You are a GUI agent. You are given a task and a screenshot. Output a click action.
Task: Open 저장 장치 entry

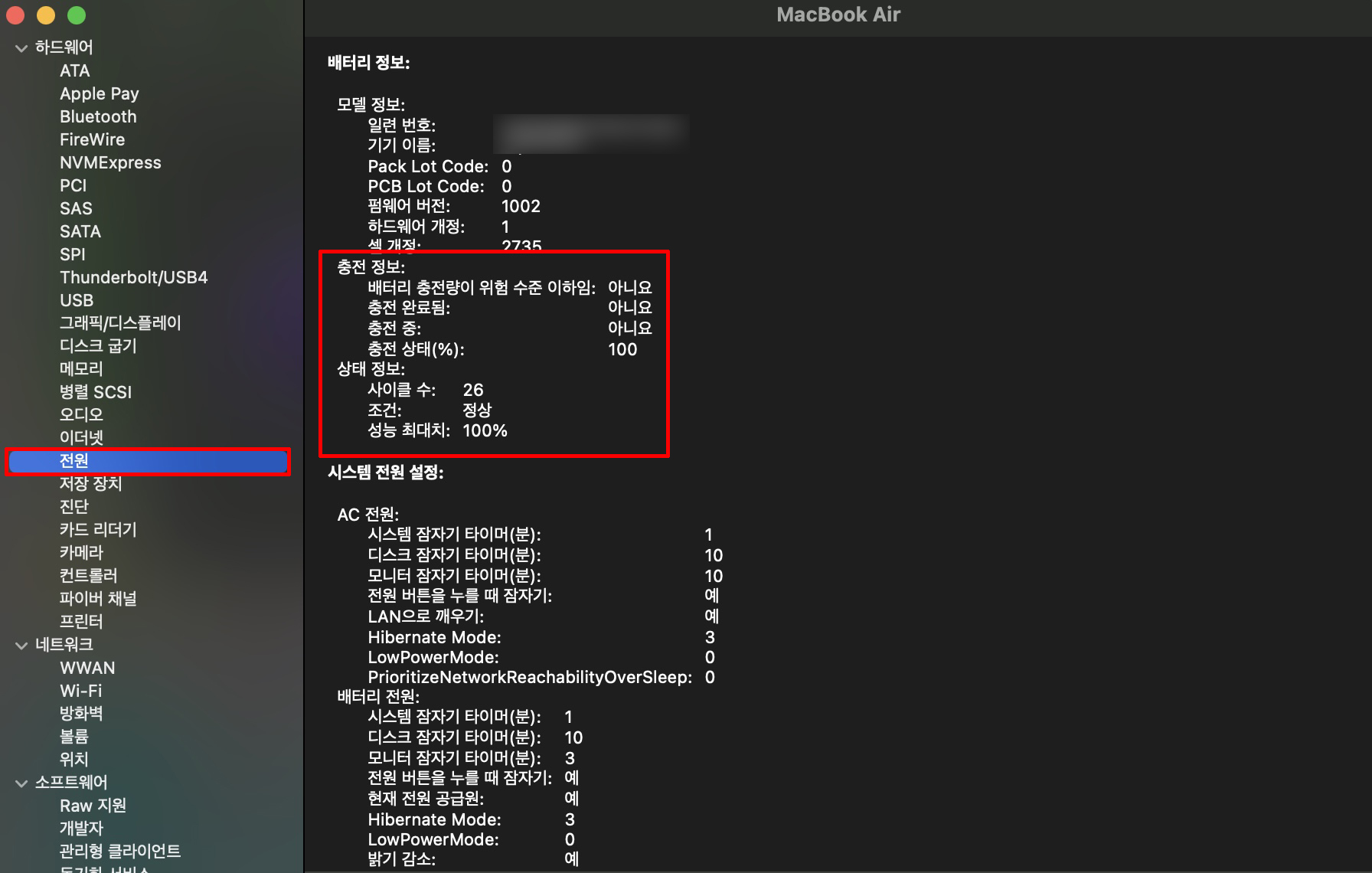90,484
